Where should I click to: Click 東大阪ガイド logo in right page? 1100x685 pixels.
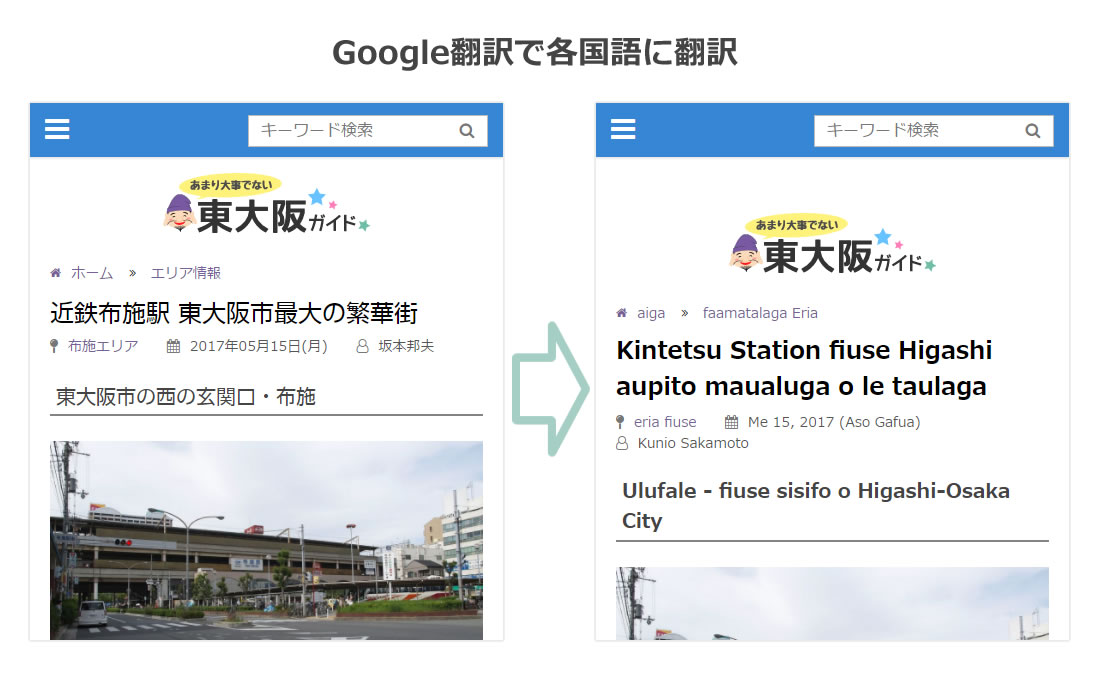coord(833,244)
